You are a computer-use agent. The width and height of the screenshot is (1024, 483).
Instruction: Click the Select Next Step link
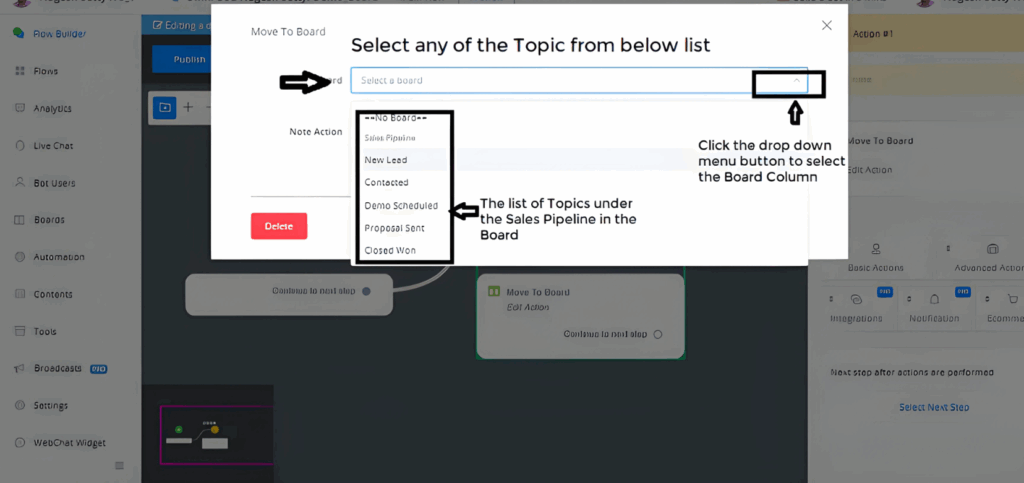click(934, 407)
